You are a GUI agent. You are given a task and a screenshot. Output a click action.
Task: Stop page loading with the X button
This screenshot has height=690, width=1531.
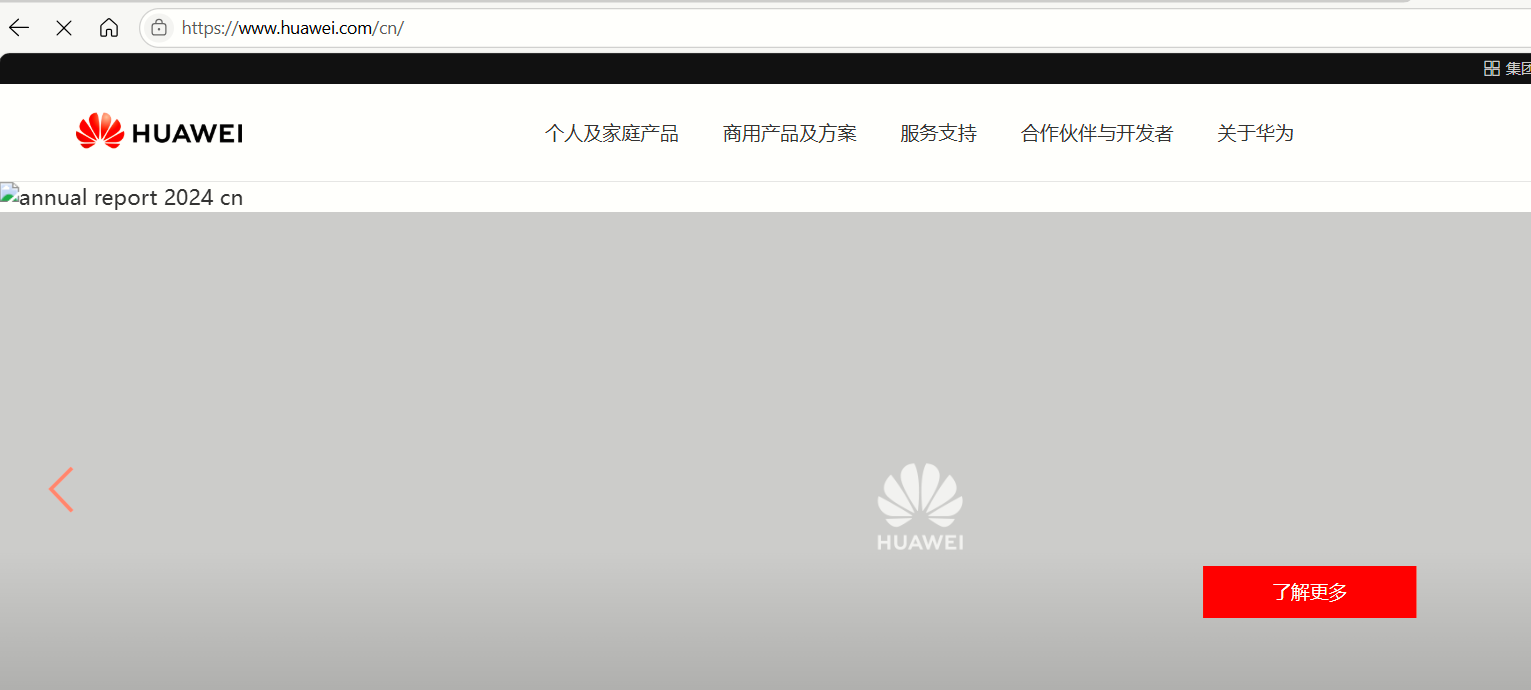64,28
